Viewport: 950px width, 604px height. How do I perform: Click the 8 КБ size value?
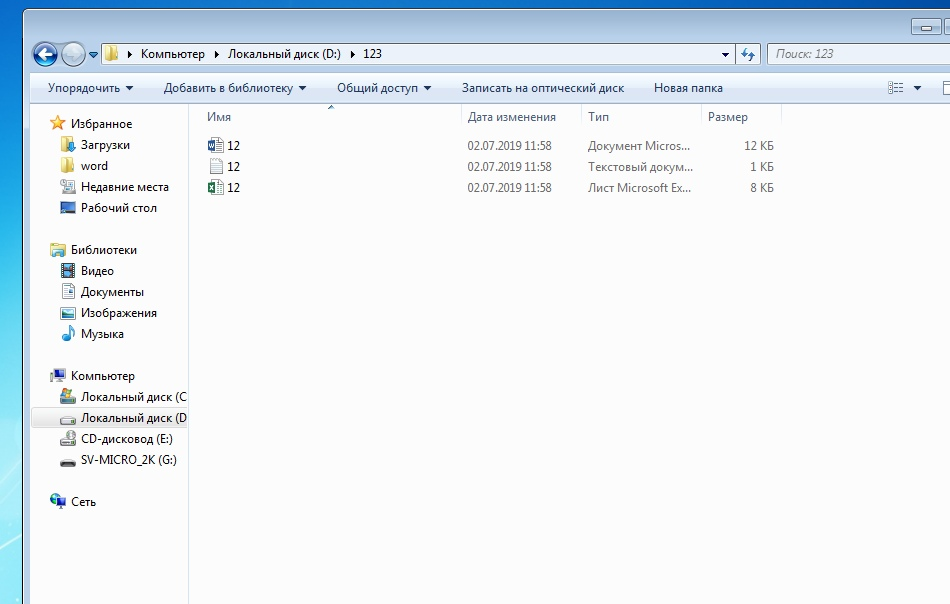(x=762, y=188)
